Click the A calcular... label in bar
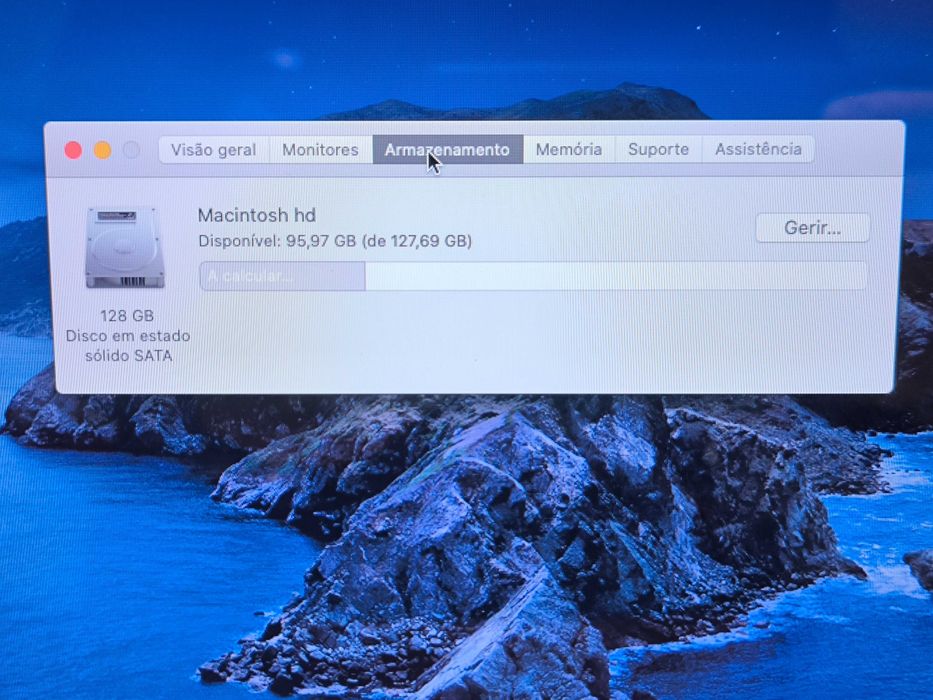Image resolution: width=933 pixels, height=700 pixels. click(251, 276)
